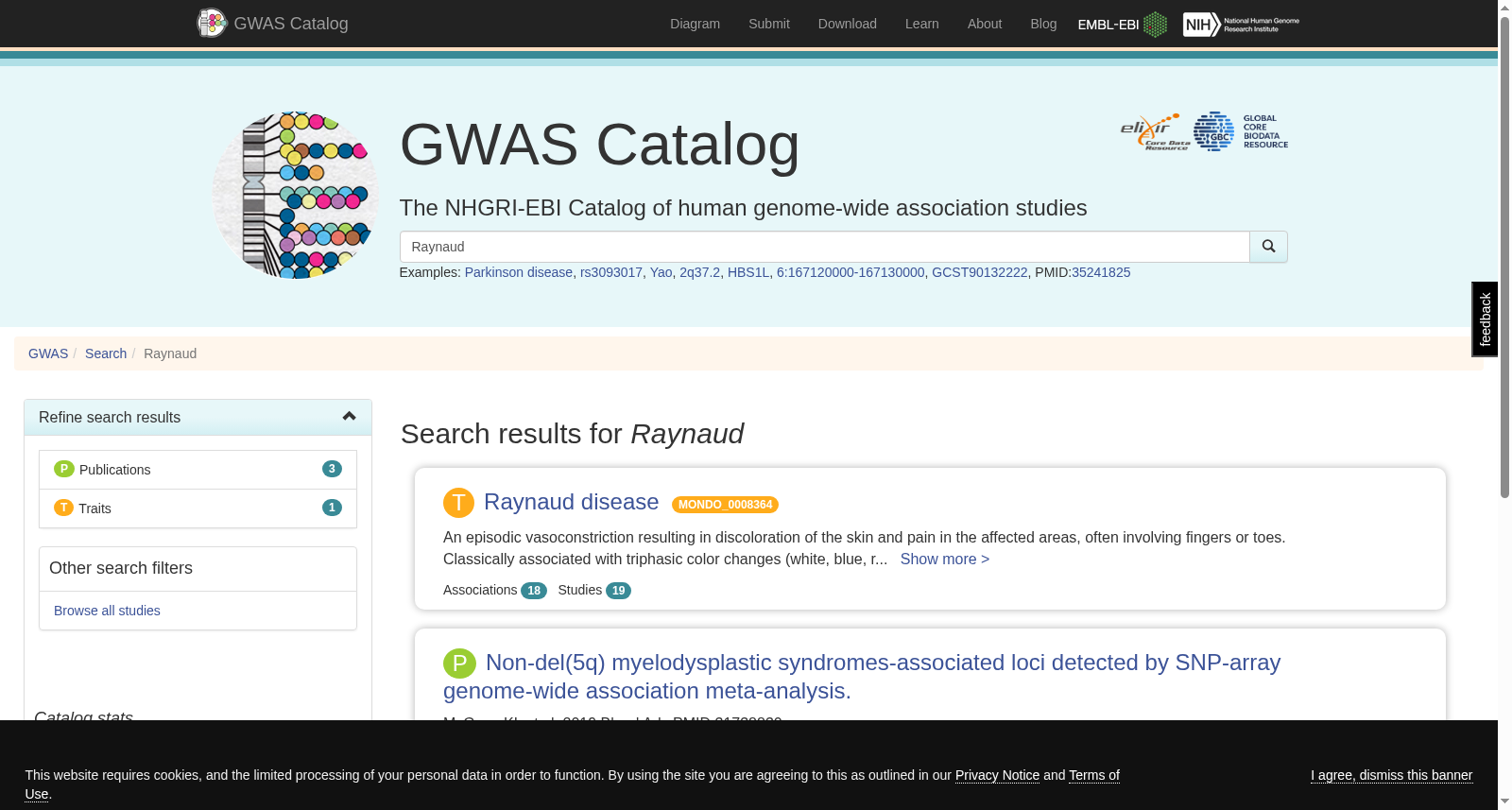Click Browse all studies link

click(107, 611)
